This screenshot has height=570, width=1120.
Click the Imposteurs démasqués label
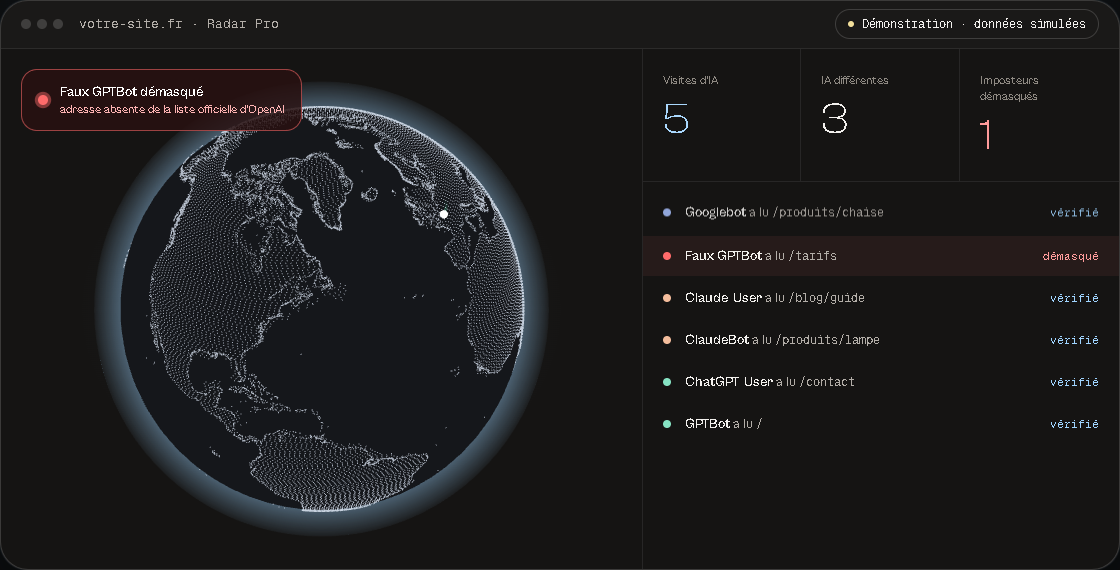click(x=1009, y=88)
